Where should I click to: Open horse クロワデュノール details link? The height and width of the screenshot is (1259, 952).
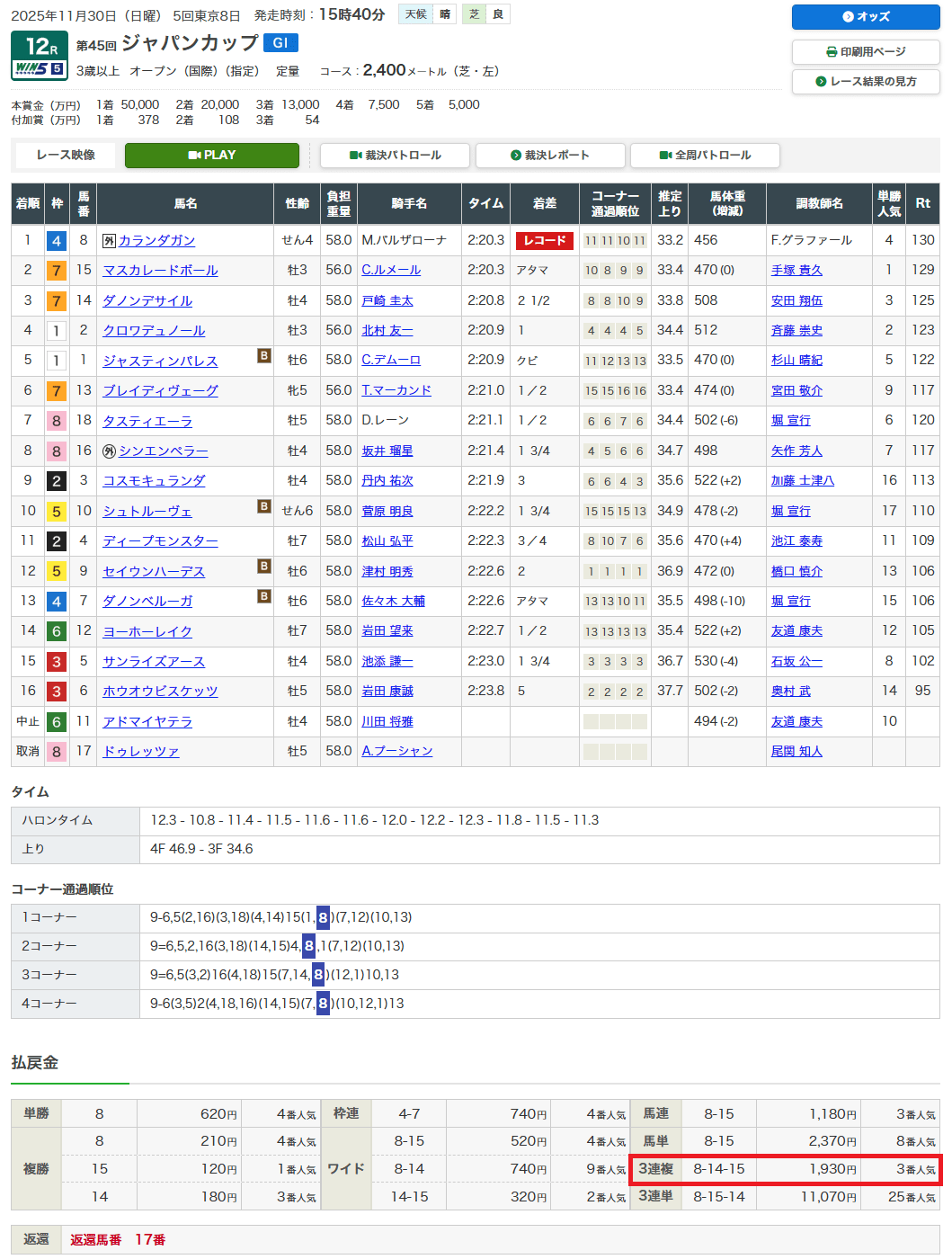pyautogui.click(x=154, y=331)
